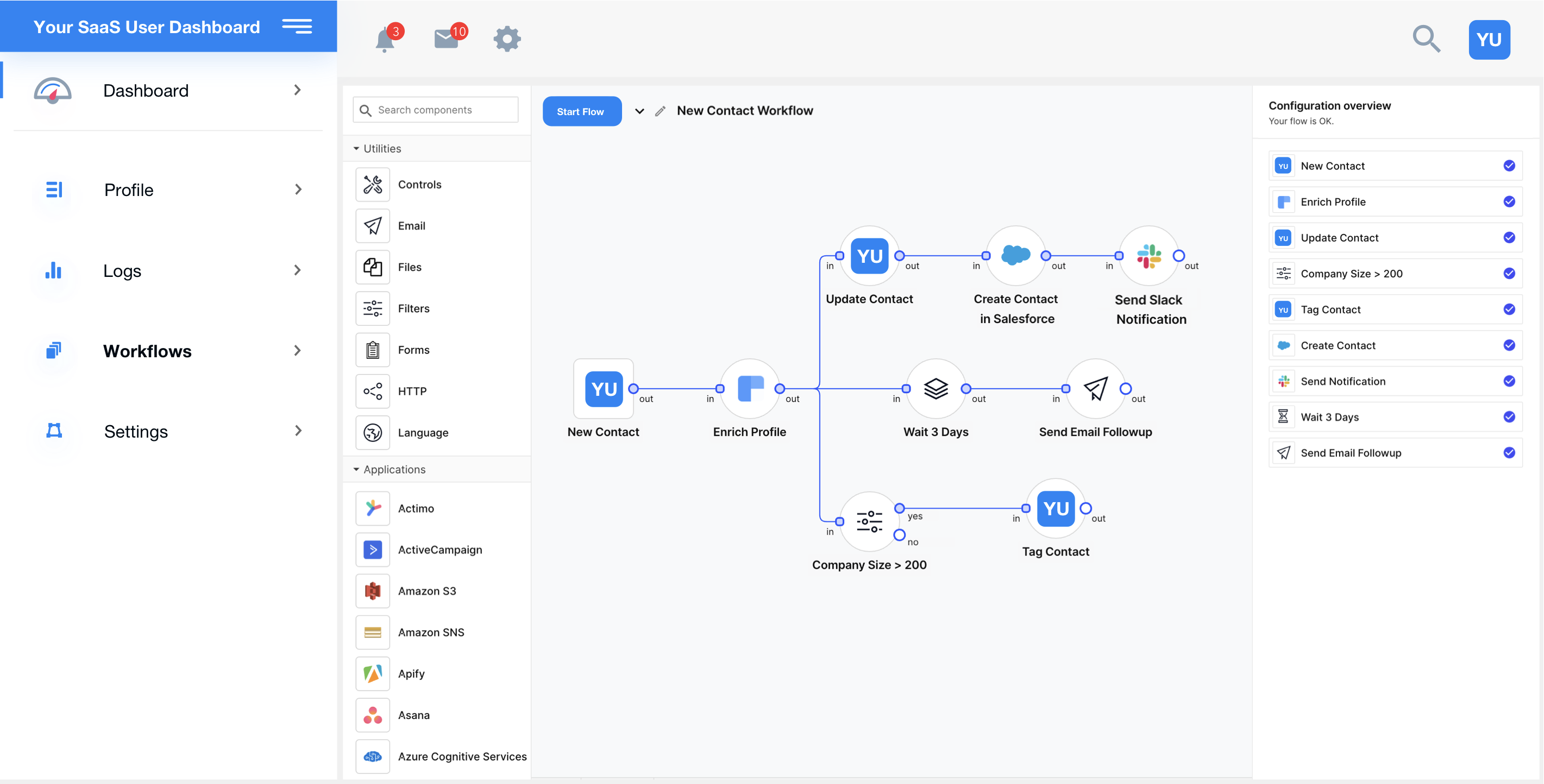Screen dimensions: 1544x784
Task: Click the checkmark next to Enrich Profile
Action: click(1509, 201)
